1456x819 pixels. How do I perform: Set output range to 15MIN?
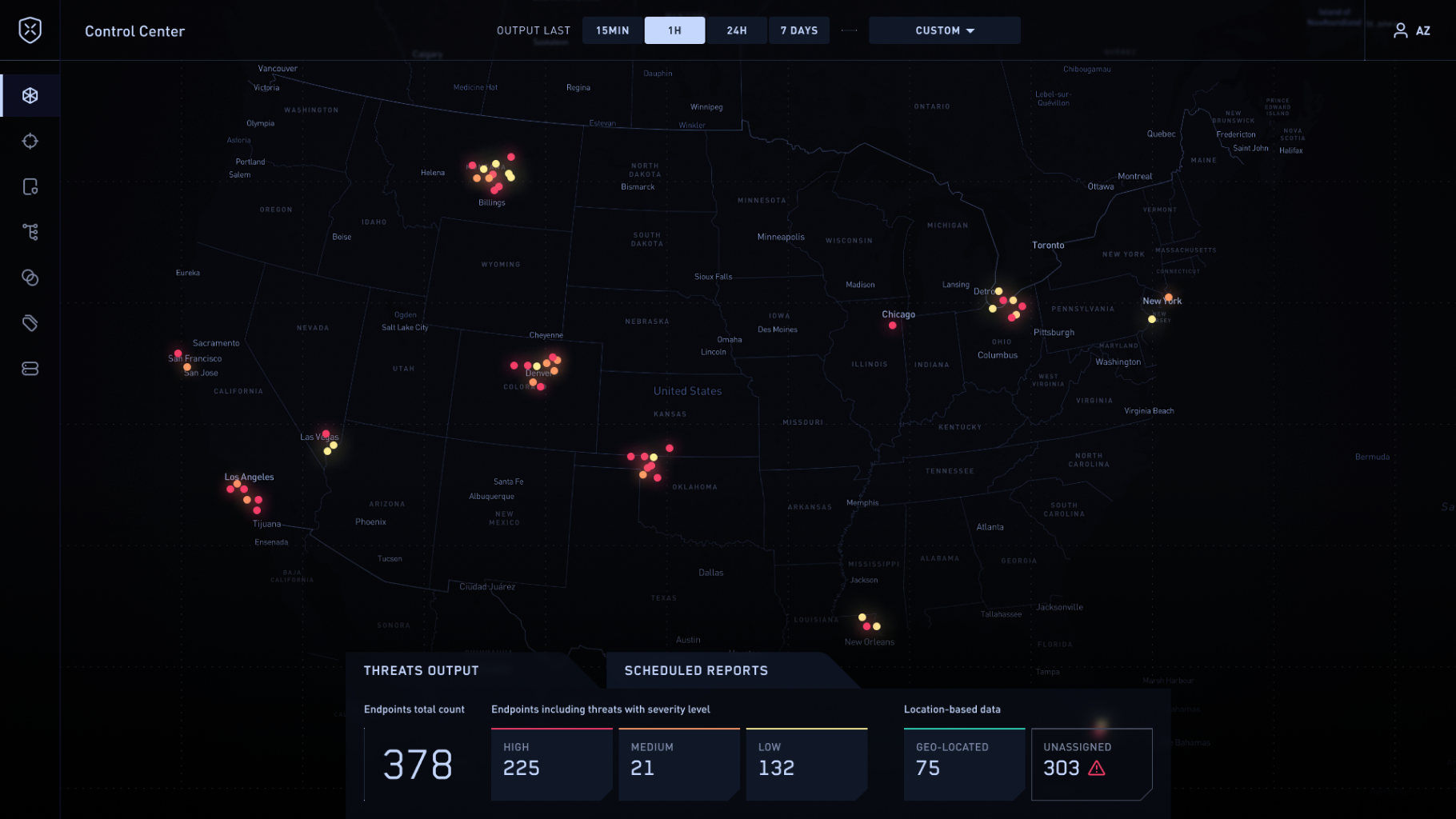[612, 30]
